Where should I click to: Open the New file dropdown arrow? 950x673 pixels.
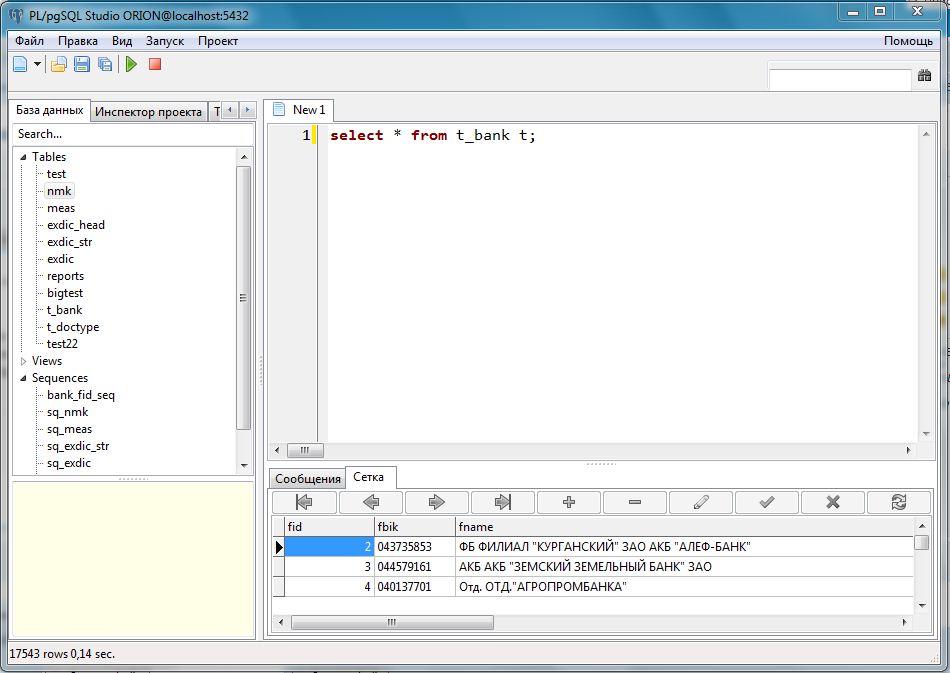pyautogui.click(x=37, y=64)
